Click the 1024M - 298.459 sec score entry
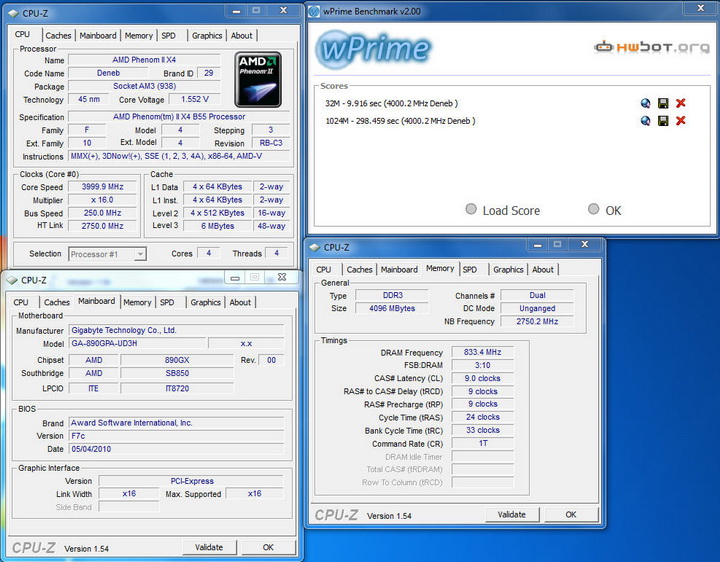The height and width of the screenshot is (562, 720). pyautogui.click(x=400, y=121)
